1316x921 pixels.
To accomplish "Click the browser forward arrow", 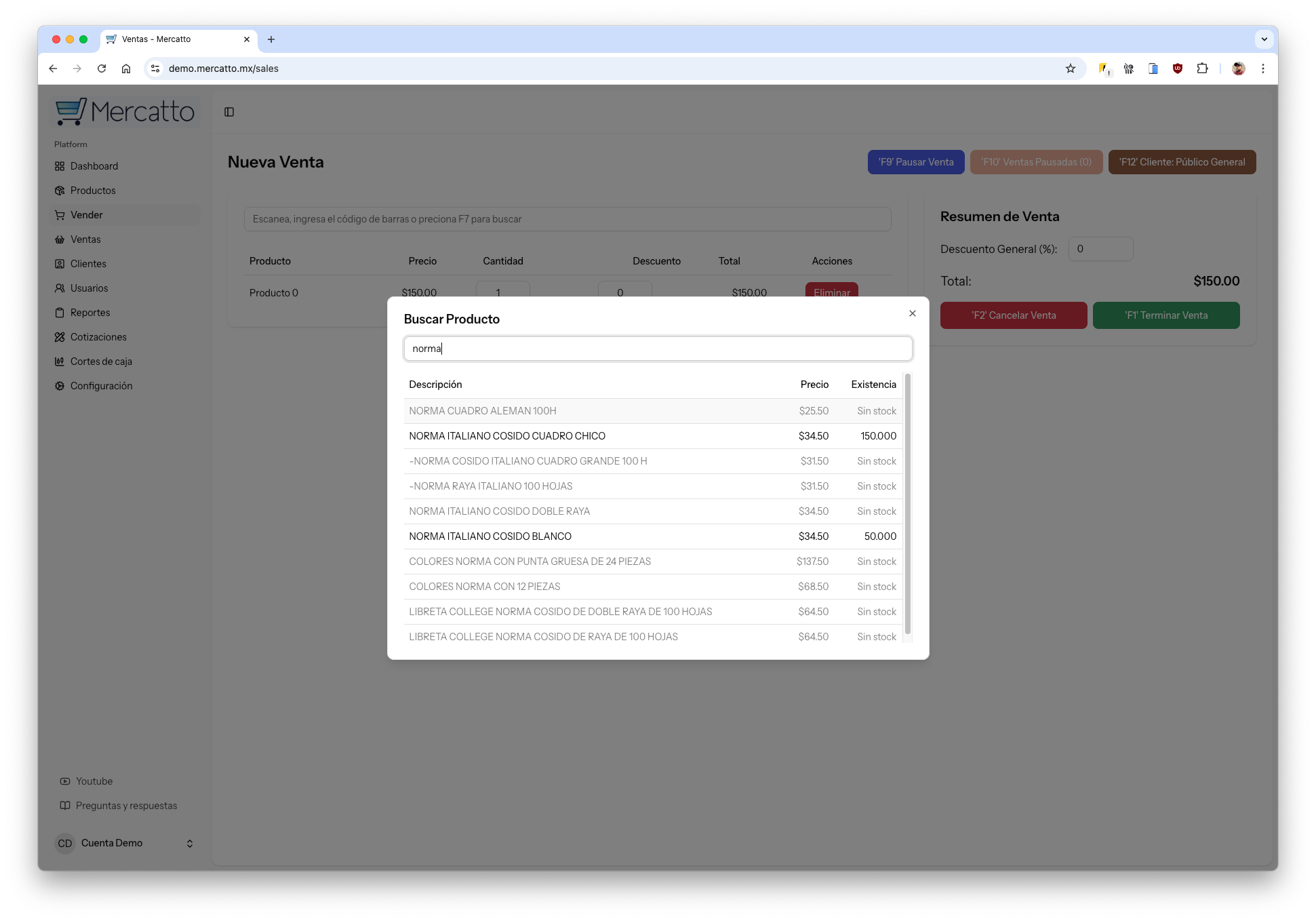I will [x=77, y=68].
